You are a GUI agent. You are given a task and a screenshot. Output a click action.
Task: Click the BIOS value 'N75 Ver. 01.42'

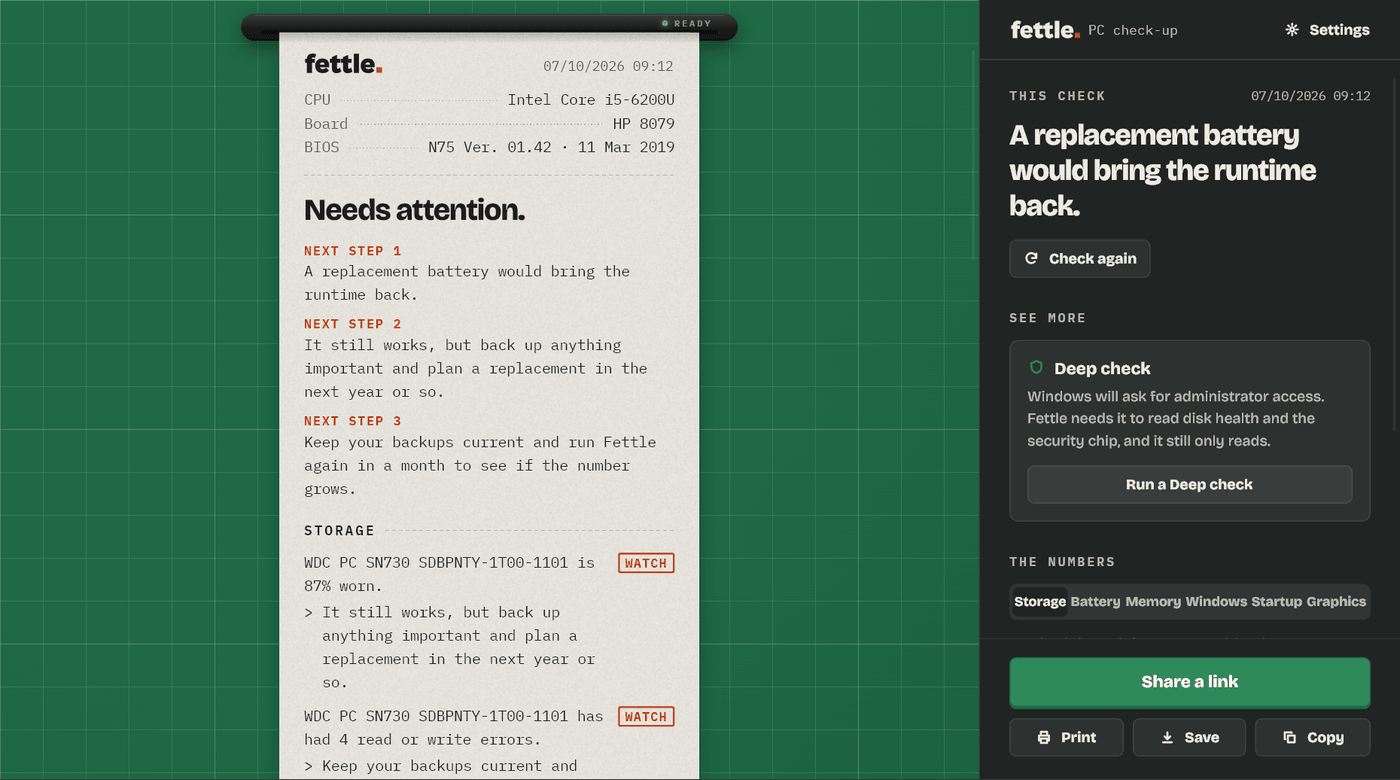click(x=490, y=148)
